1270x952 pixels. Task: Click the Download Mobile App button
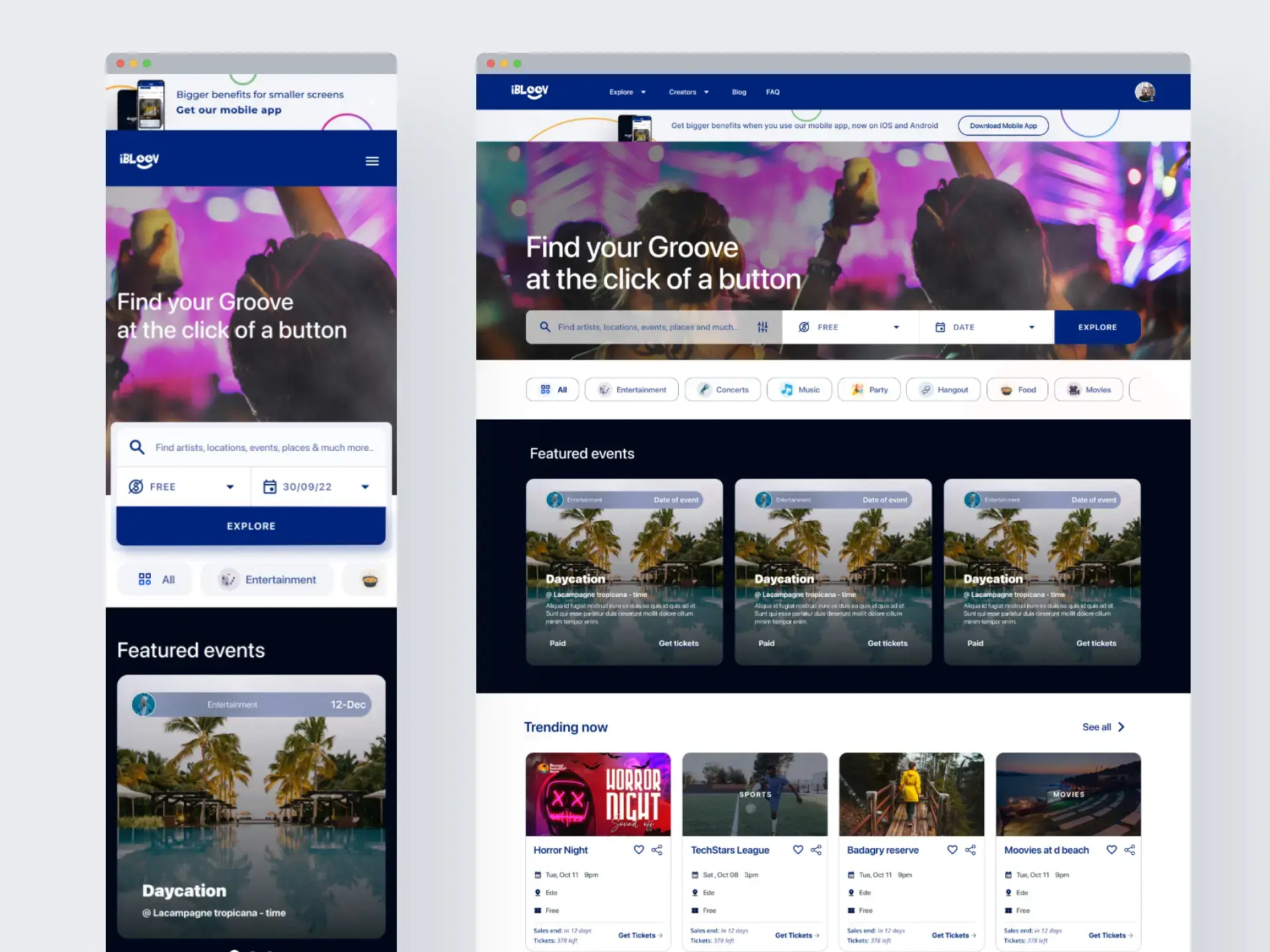point(1003,126)
